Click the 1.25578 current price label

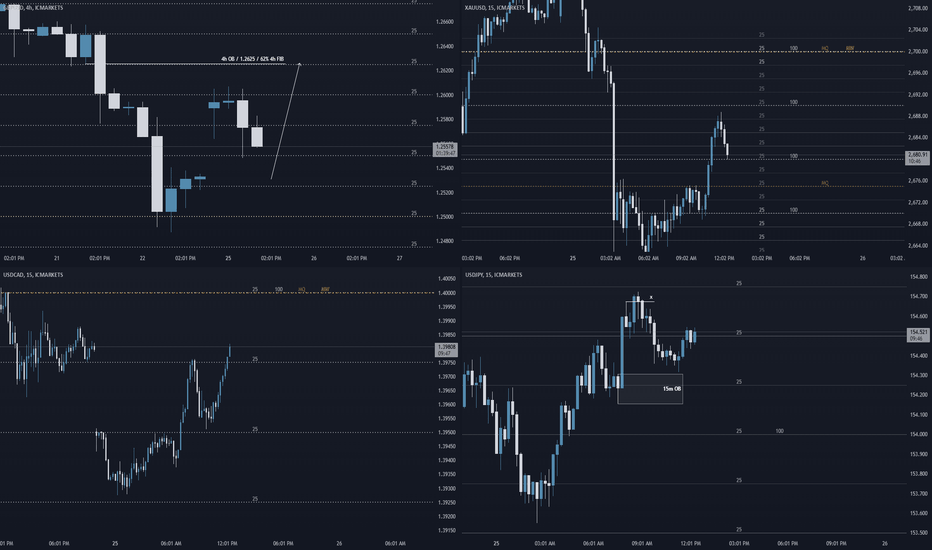point(445,149)
